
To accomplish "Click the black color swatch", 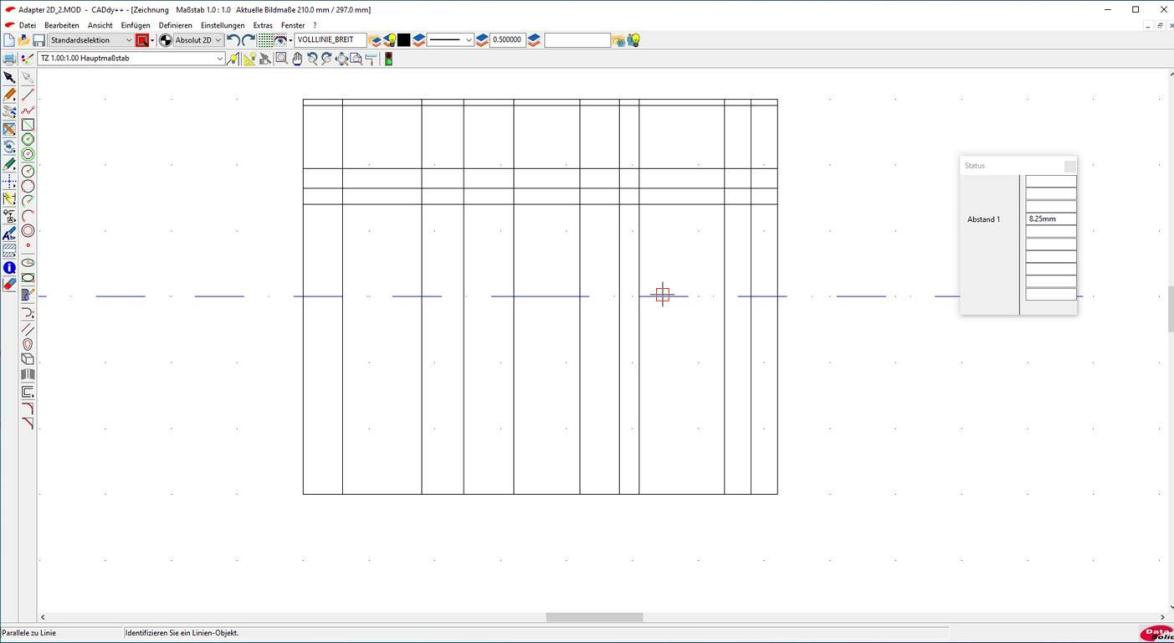I will coord(404,40).
